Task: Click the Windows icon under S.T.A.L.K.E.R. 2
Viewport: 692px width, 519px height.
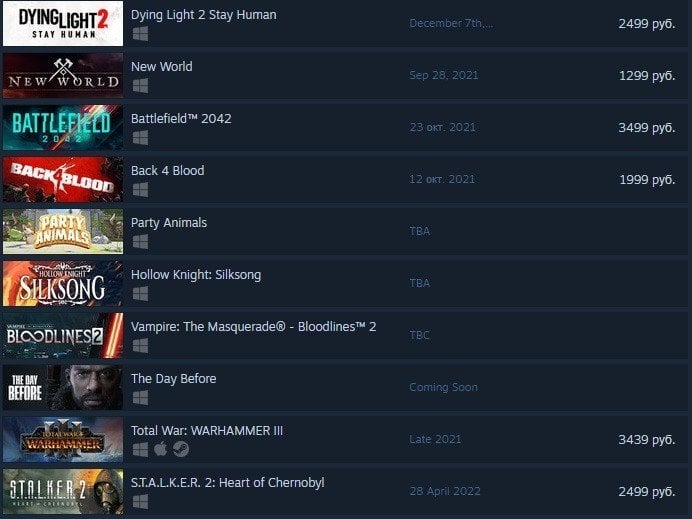Action: tap(140, 502)
